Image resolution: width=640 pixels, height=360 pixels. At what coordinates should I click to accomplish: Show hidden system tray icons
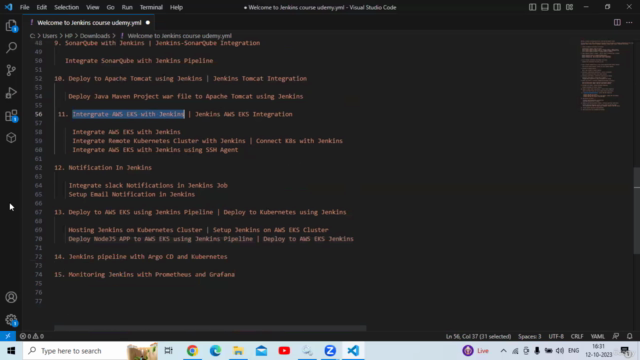503,351
